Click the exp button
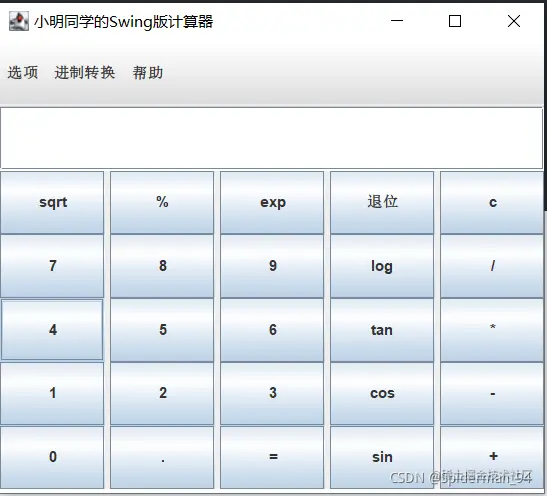This screenshot has height=496, width=547. pyautogui.click(x=272, y=202)
